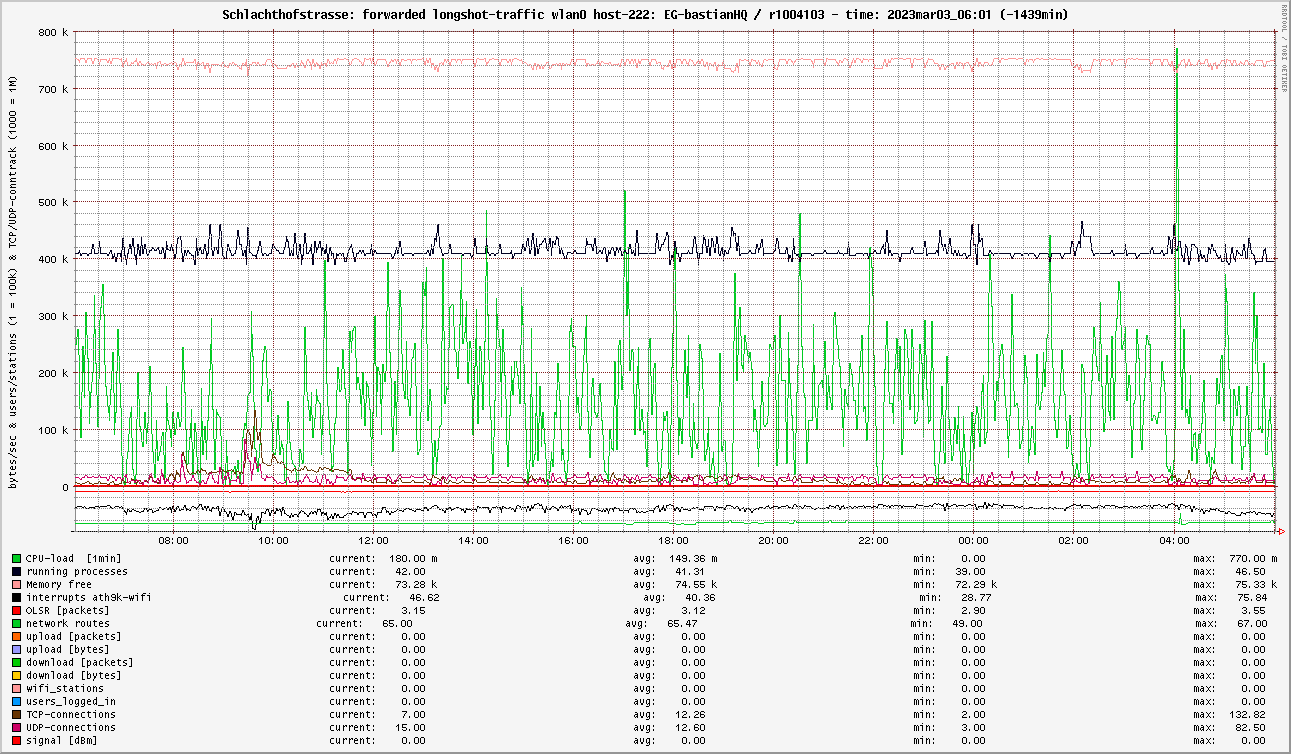This screenshot has width=1291, height=754.
Task: Select the 'TCP-connections' legend label
Action: 71,714
